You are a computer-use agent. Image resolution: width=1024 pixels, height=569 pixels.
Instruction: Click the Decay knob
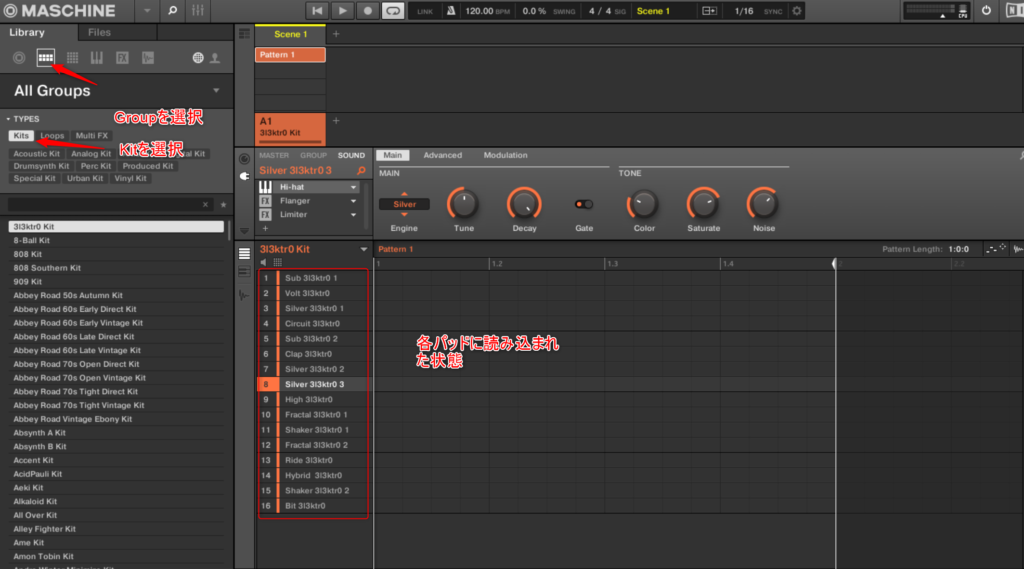(x=524, y=204)
